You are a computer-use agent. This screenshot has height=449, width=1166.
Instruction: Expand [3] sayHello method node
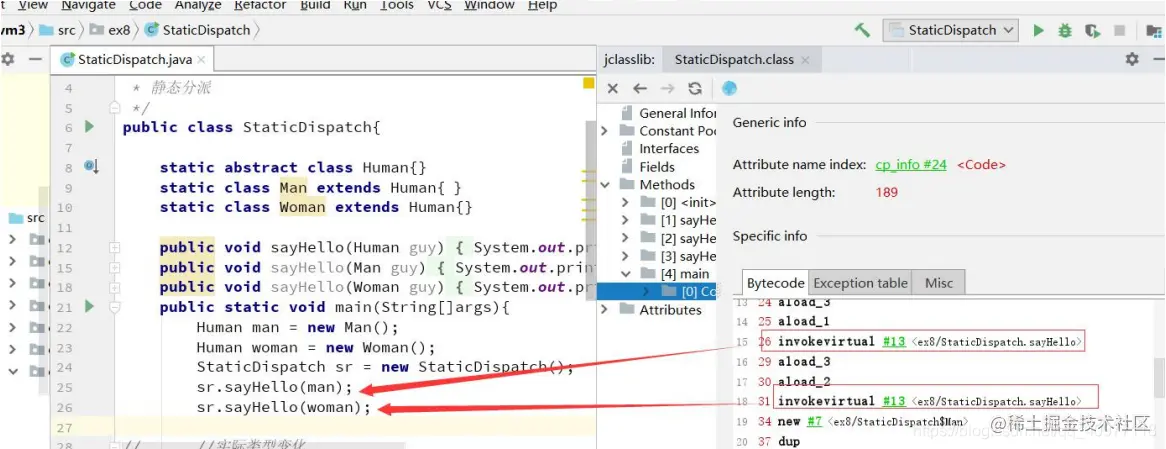(x=625, y=256)
